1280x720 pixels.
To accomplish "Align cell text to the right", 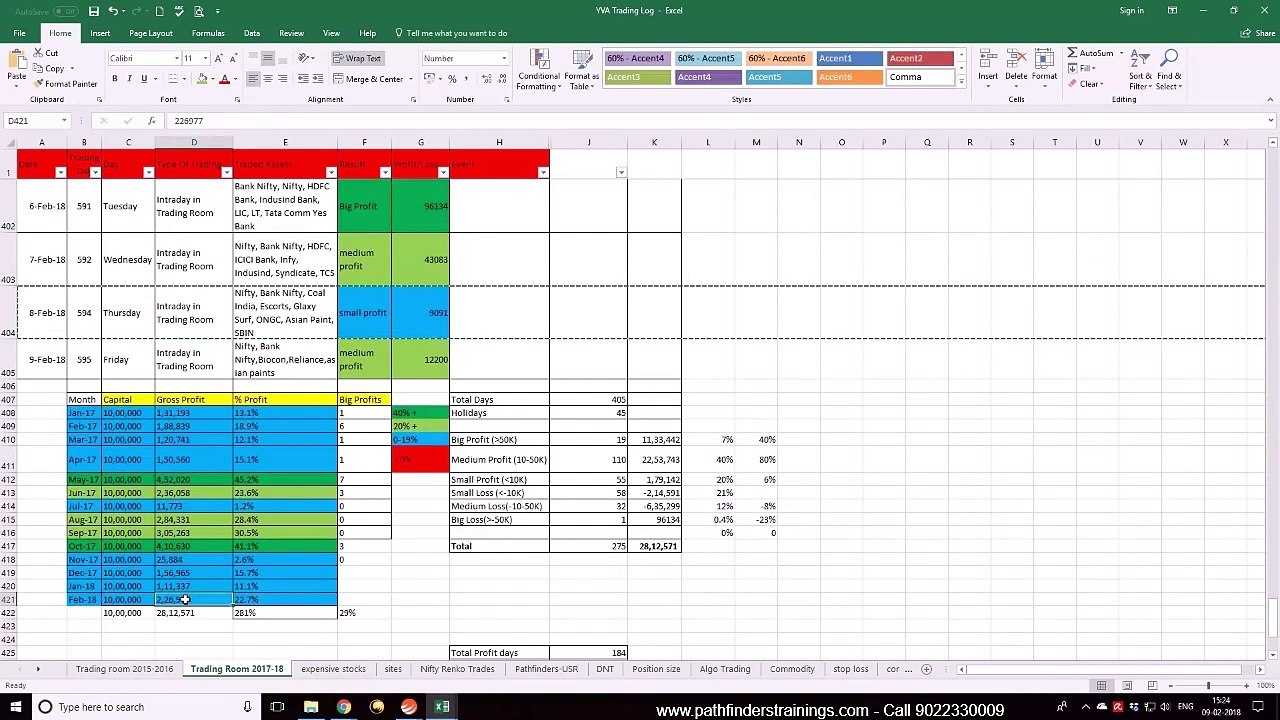I will [282, 79].
